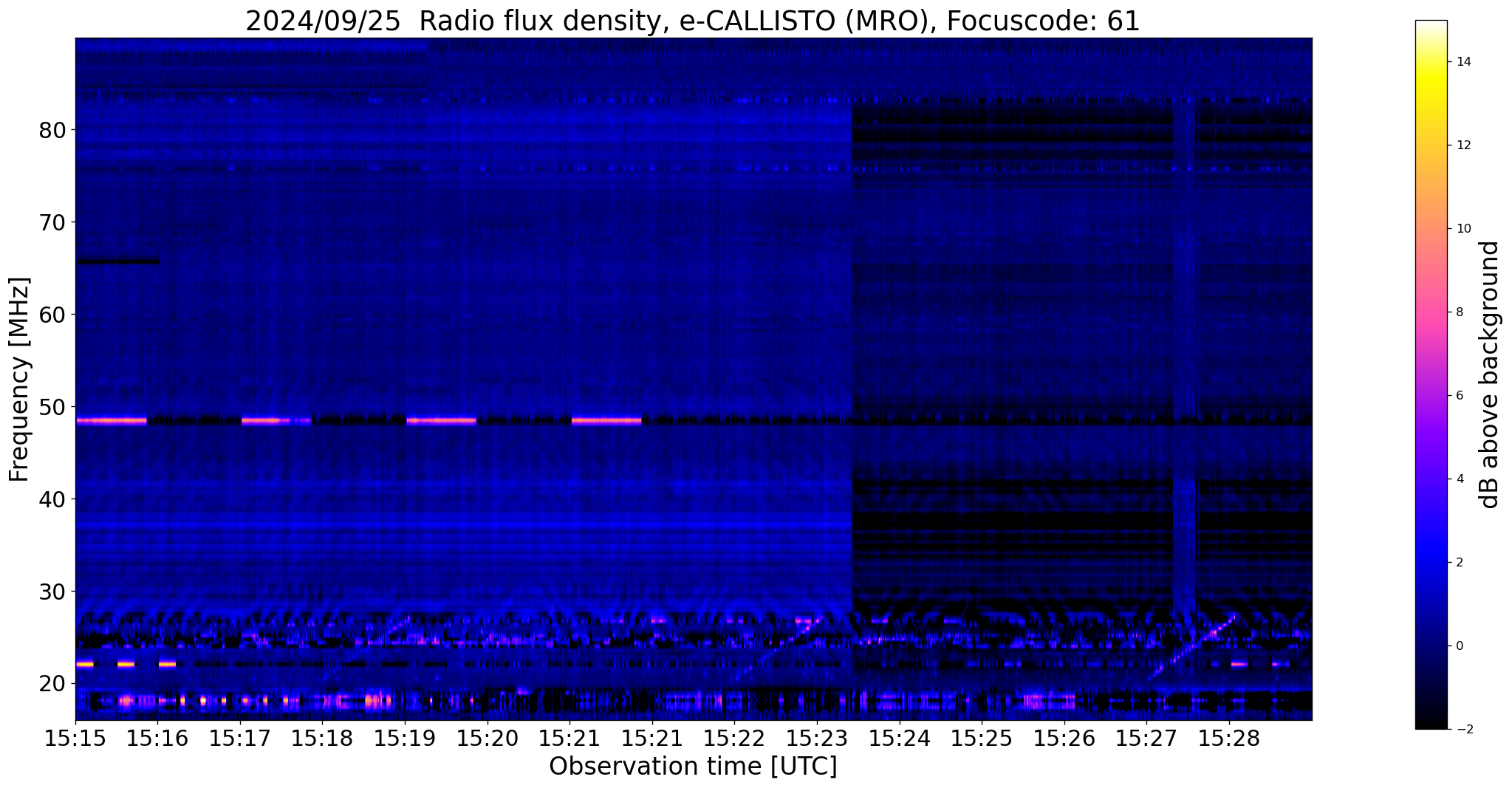This screenshot has height=788, width=1512.
Task: Select the 15:25 time tick label
Action: 981,739
